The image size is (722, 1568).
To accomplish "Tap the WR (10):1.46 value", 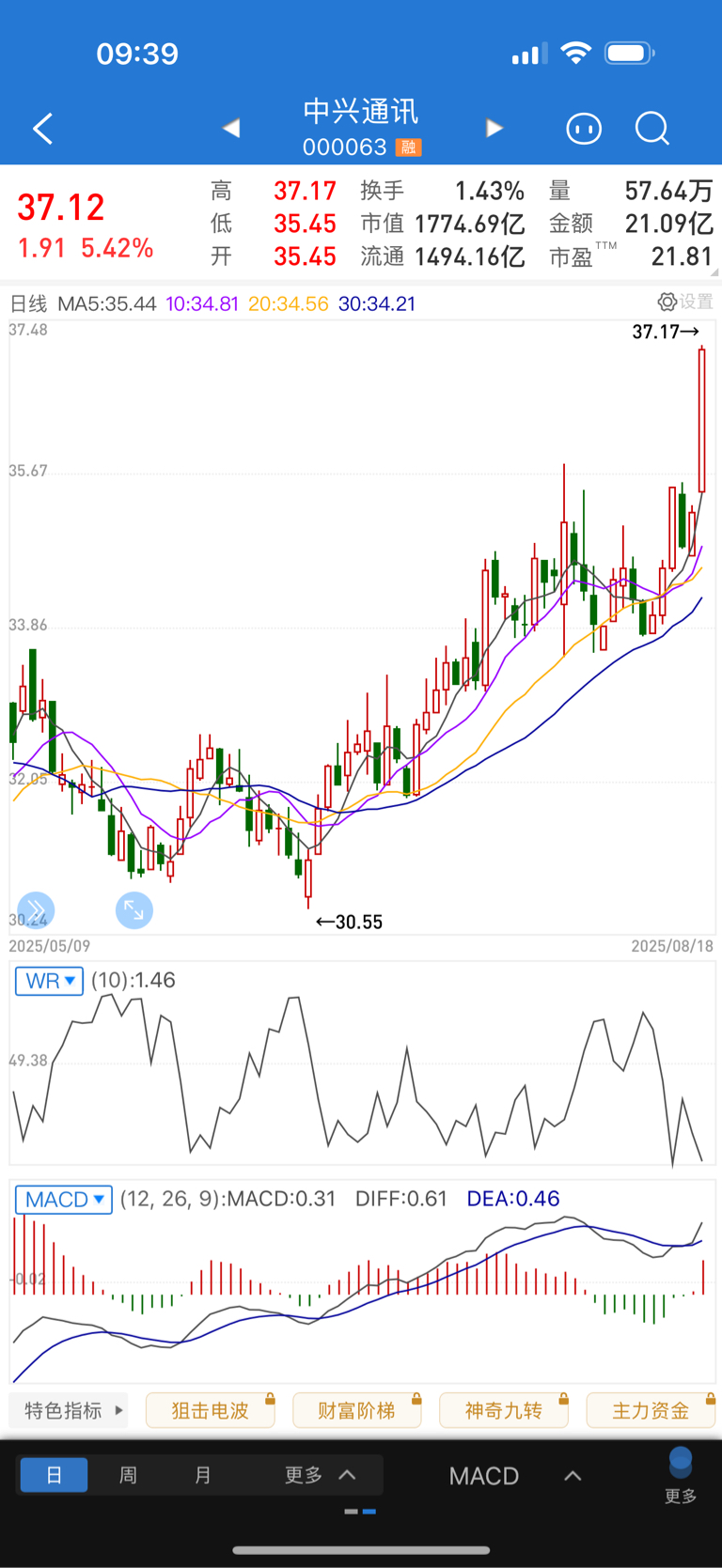I will (133, 980).
